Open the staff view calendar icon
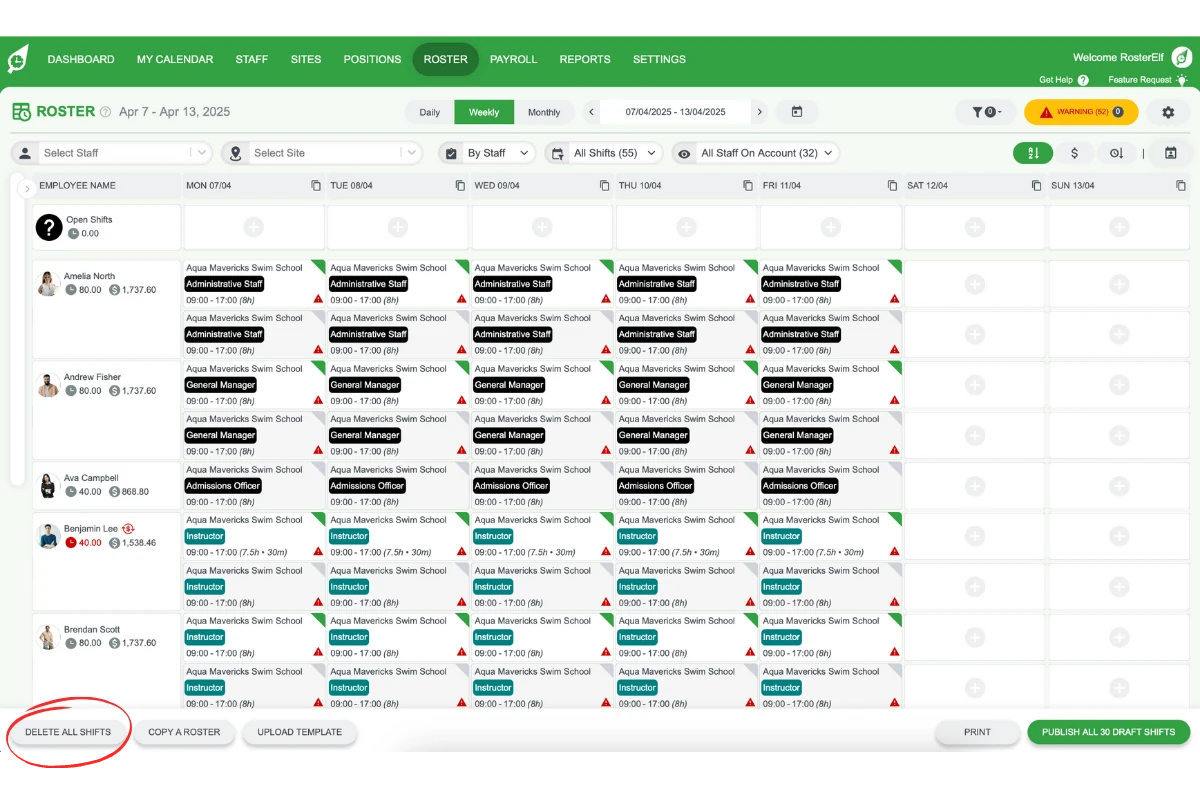Screen dimensions: 1200x800 (x=1170, y=153)
